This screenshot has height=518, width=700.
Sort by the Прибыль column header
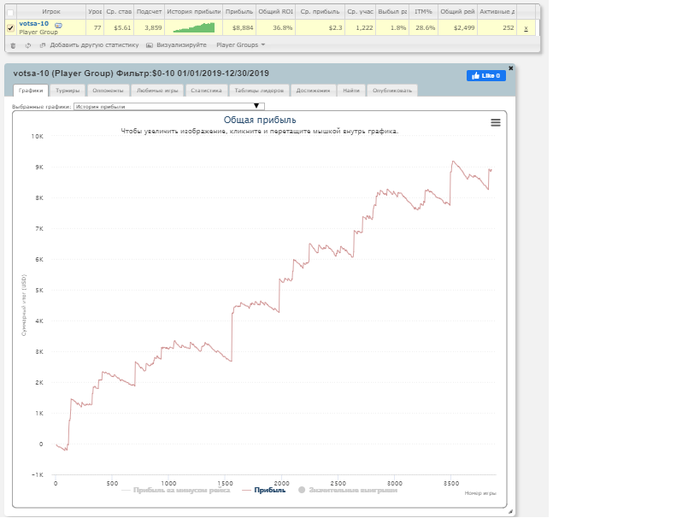[239, 12]
